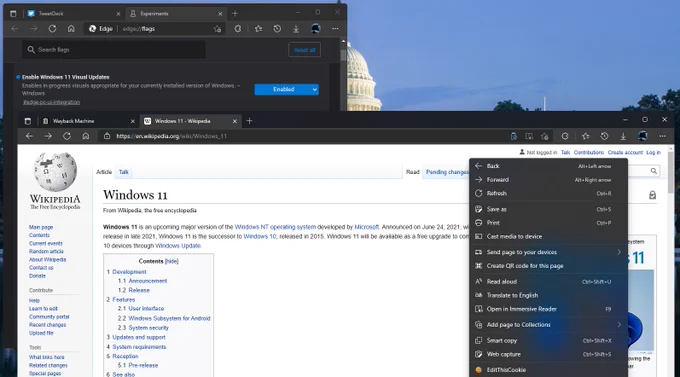Open Favorites list icon in Wikipedia window toolbar
The image size is (680, 377).
pos(585,136)
